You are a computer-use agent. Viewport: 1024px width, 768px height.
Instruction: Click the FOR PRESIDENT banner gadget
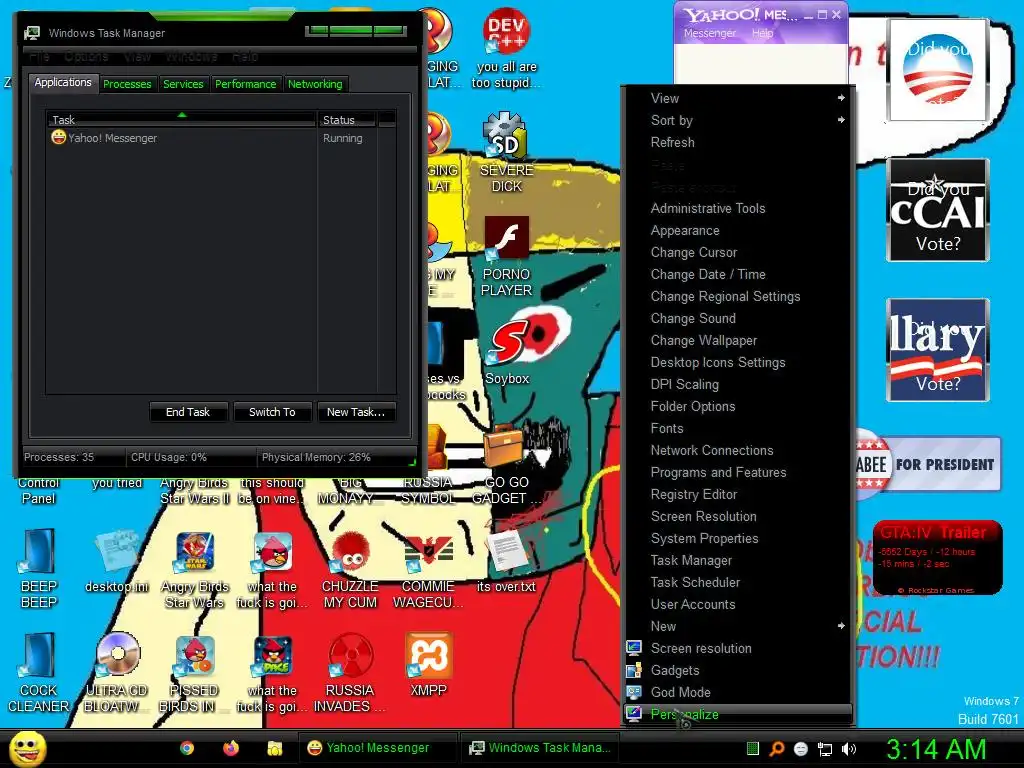tap(928, 464)
